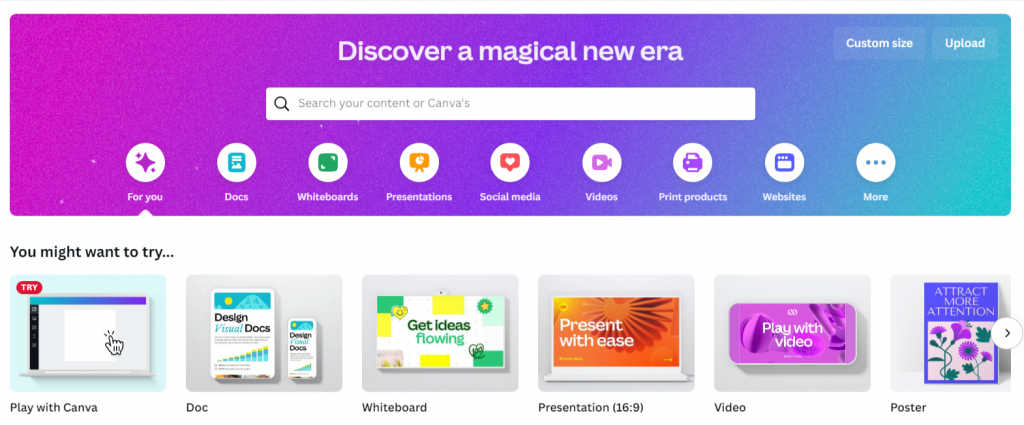The height and width of the screenshot is (425, 1024).
Task: Open the Presentations category icon
Action: pyautogui.click(x=419, y=163)
